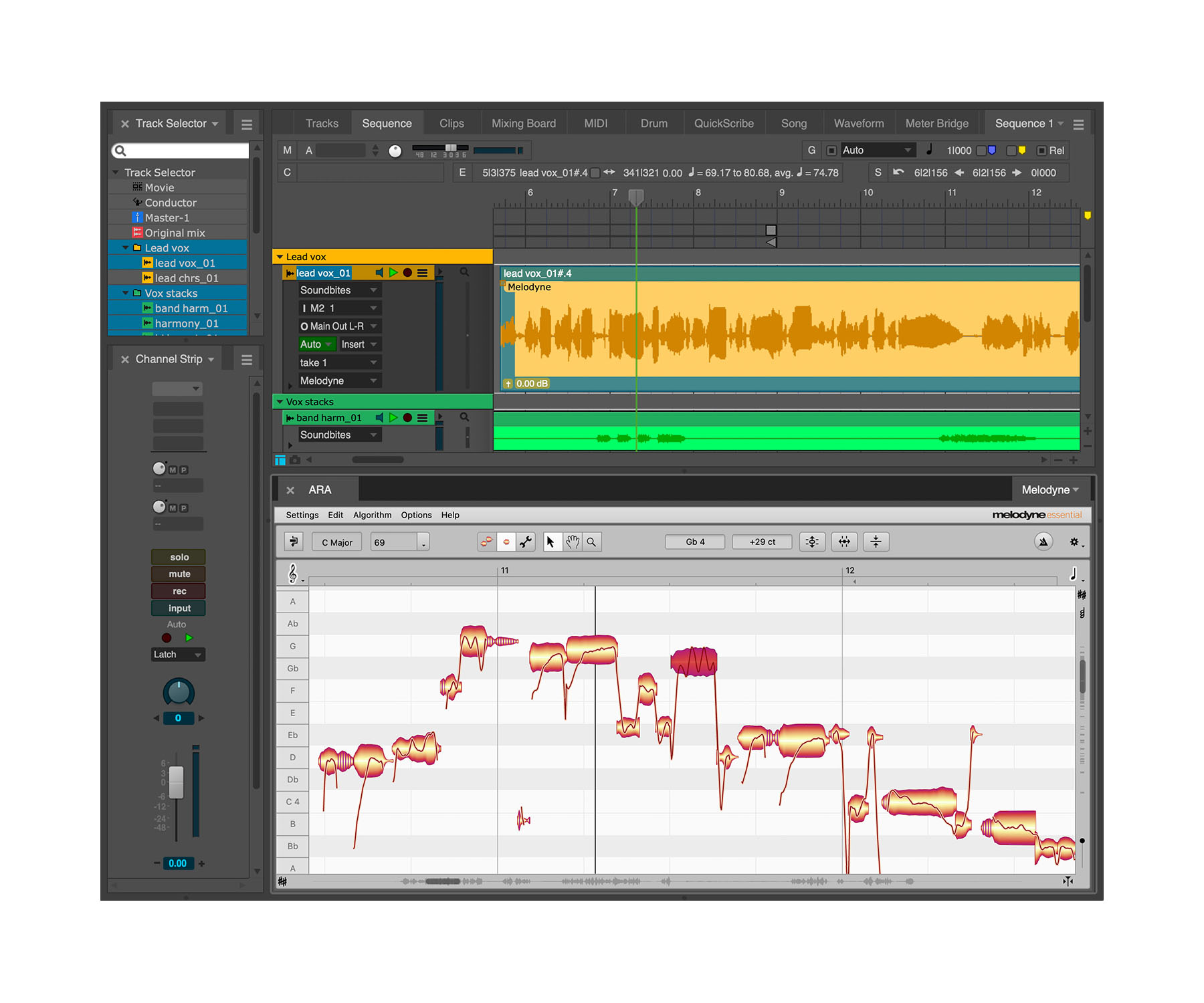Switch to the Mixing Board tab
Screen dimensions: 1204x1003
click(523, 124)
